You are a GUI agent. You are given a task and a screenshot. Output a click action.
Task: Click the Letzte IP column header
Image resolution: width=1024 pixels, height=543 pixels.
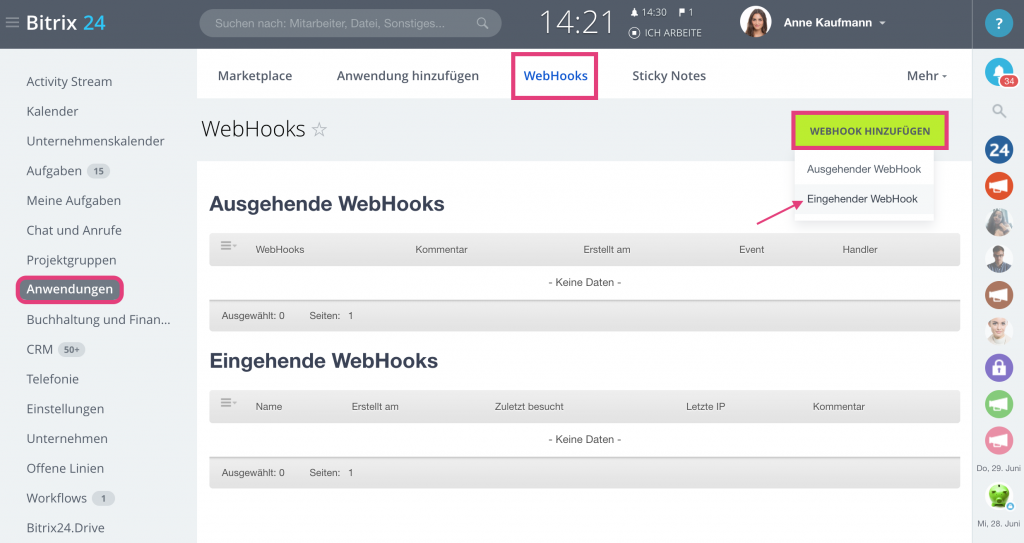coord(705,406)
